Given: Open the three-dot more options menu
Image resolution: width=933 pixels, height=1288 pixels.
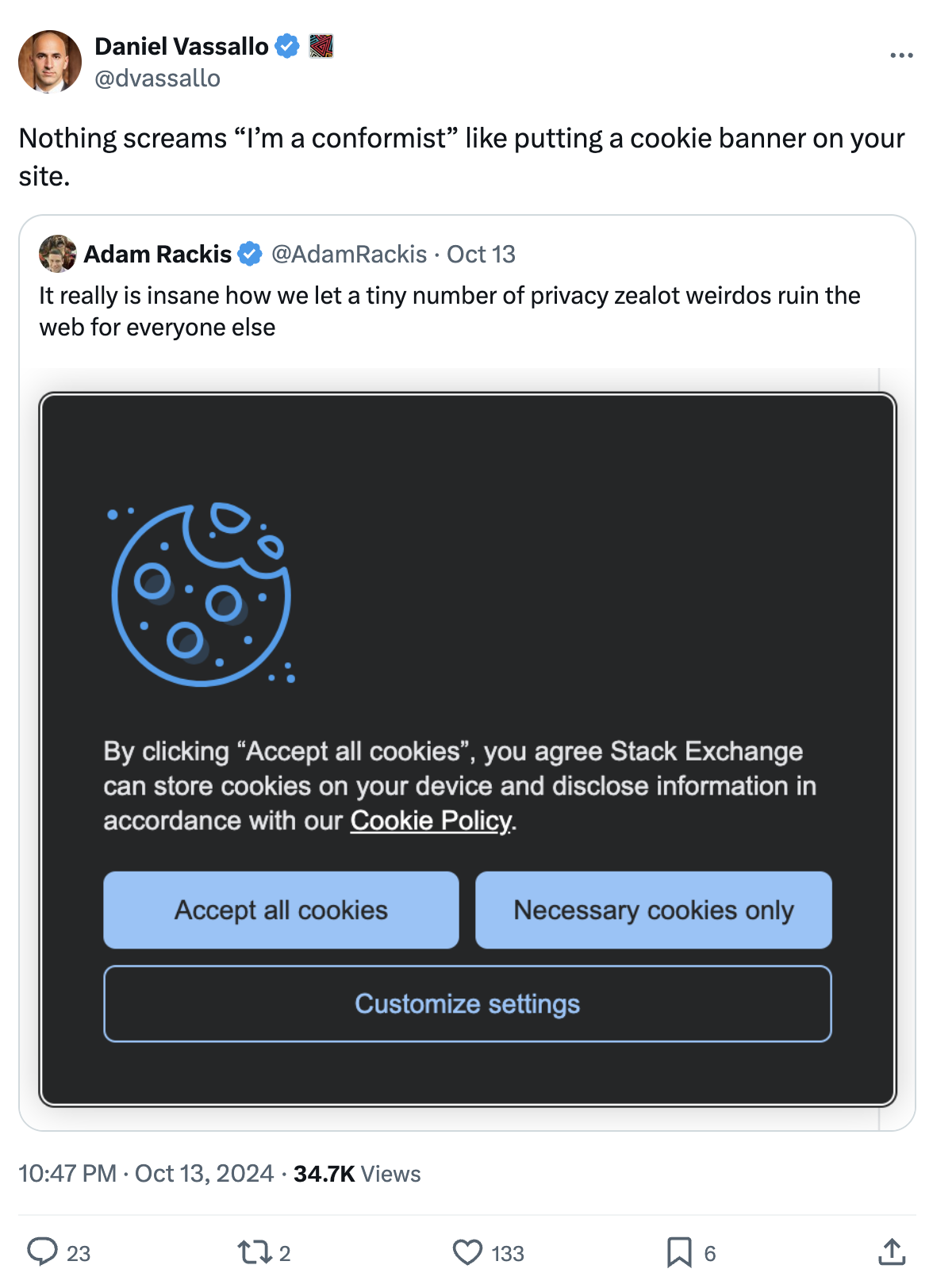Looking at the screenshot, I should tap(901, 56).
